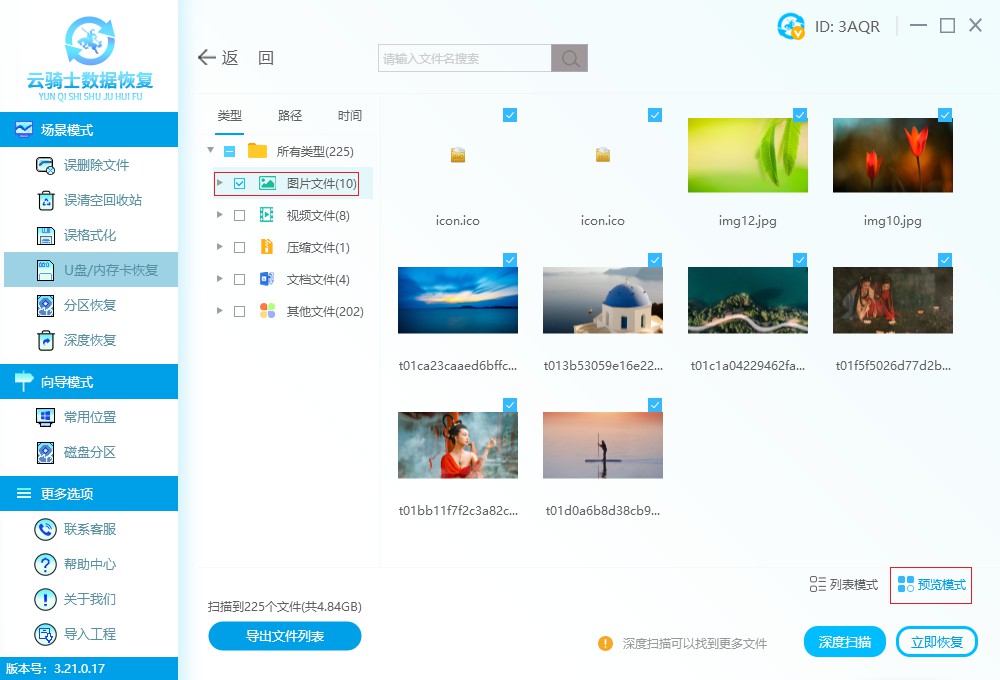Deselect the img12.jpg thumbnail checkbox
This screenshot has height=680, width=1000.
point(799,115)
